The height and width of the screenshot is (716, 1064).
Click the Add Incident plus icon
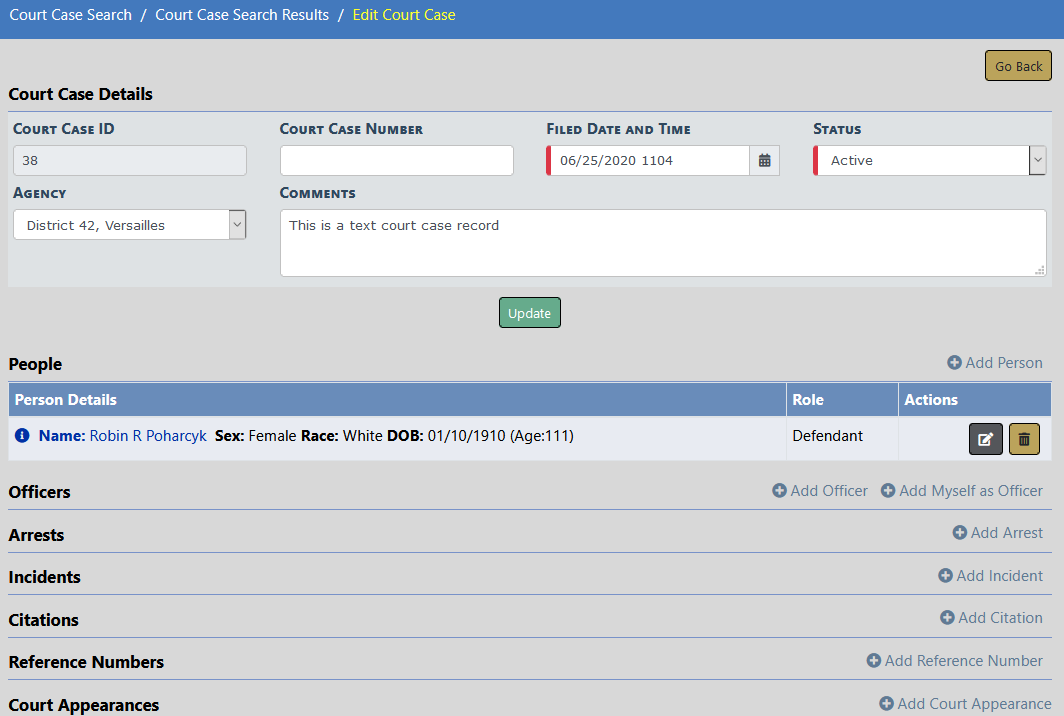pyautogui.click(x=945, y=576)
